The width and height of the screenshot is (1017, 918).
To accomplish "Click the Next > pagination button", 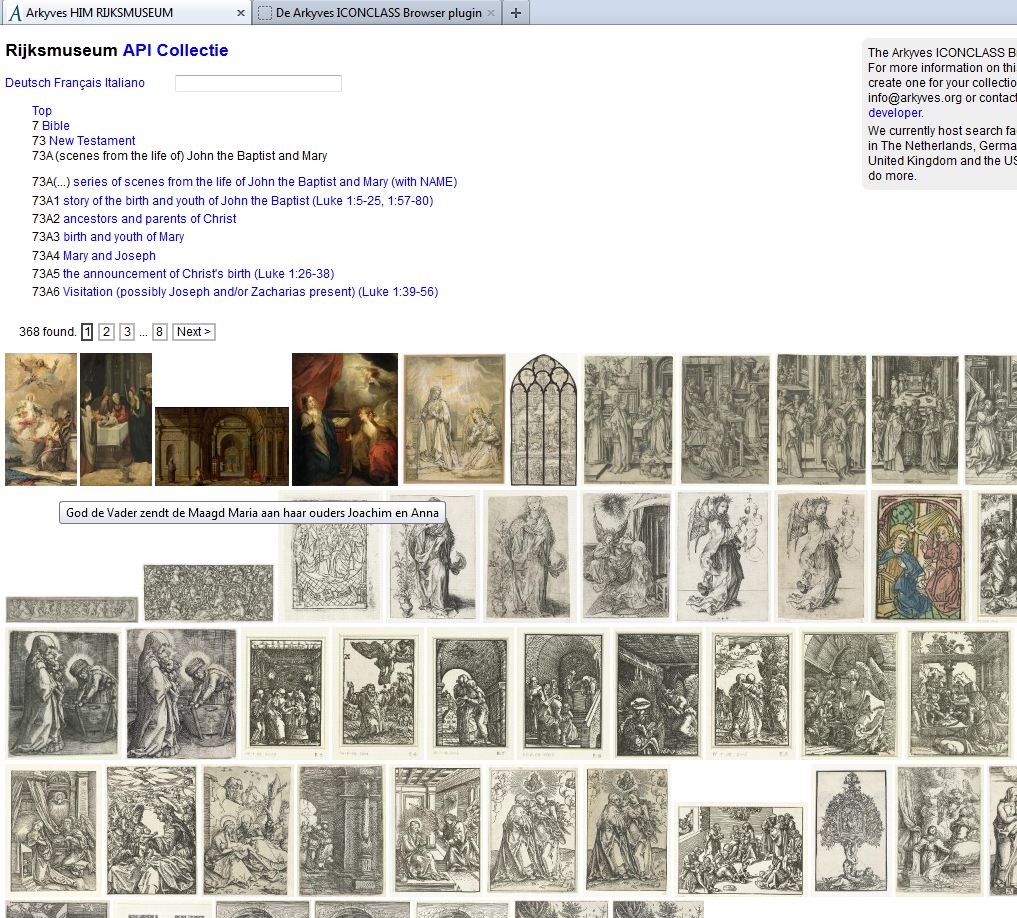I will pyautogui.click(x=194, y=332).
